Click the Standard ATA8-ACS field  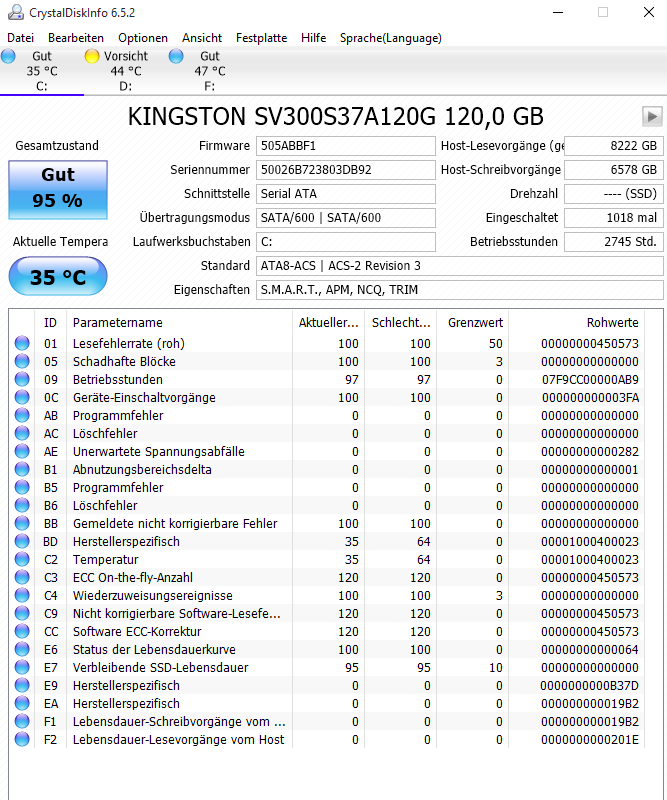point(459,266)
